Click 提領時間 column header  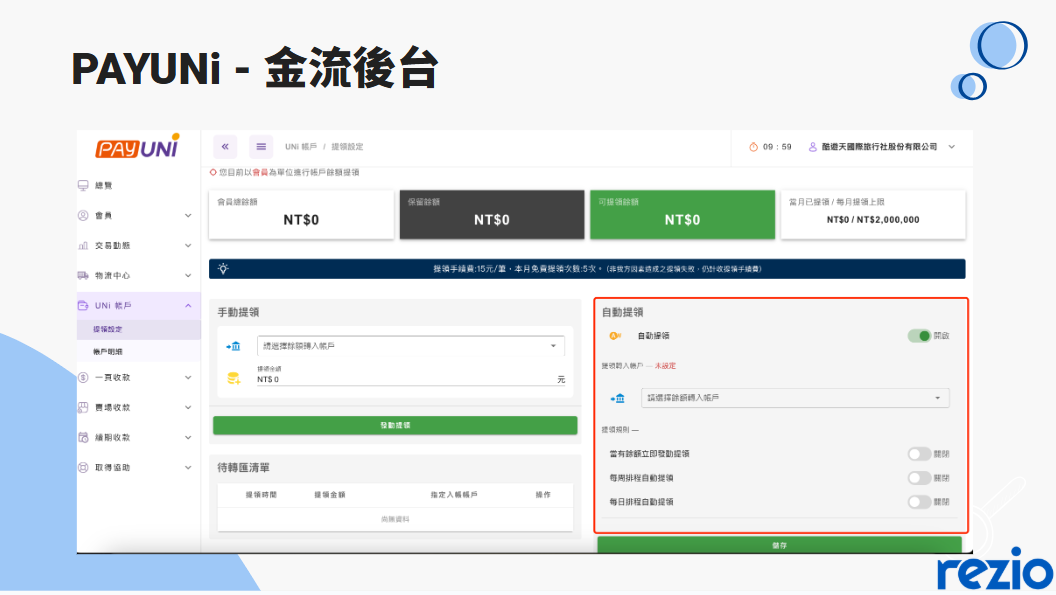pyautogui.click(x=261, y=495)
